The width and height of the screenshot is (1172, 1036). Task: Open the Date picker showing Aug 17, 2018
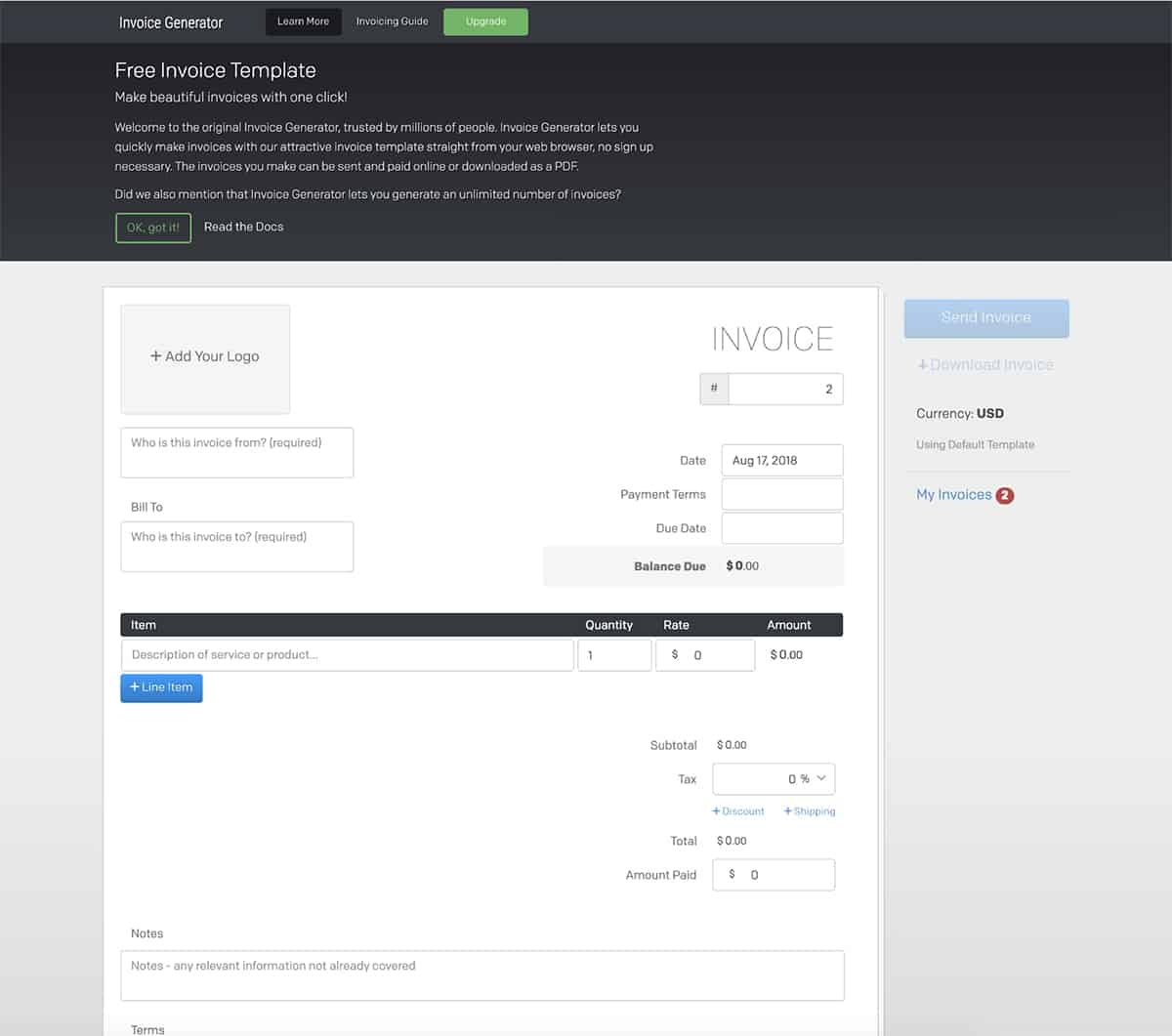[x=781, y=460]
